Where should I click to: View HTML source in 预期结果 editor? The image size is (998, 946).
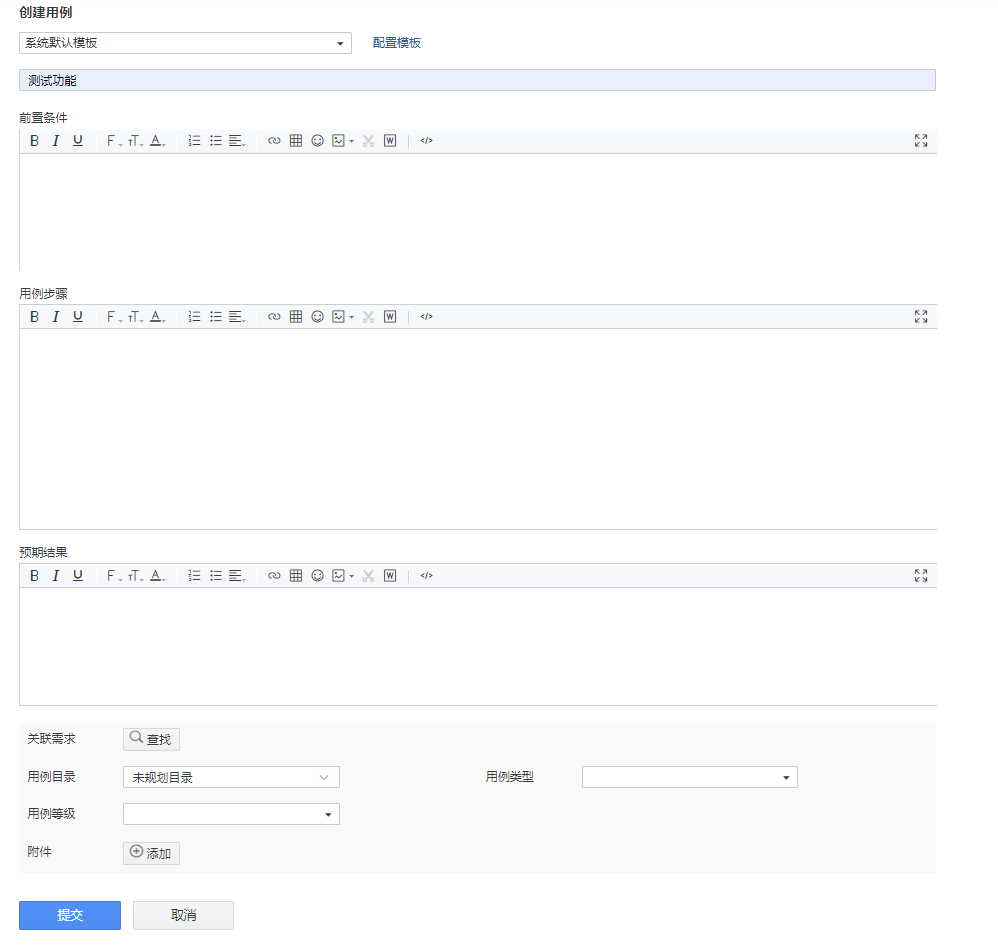[x=426, y=575]
